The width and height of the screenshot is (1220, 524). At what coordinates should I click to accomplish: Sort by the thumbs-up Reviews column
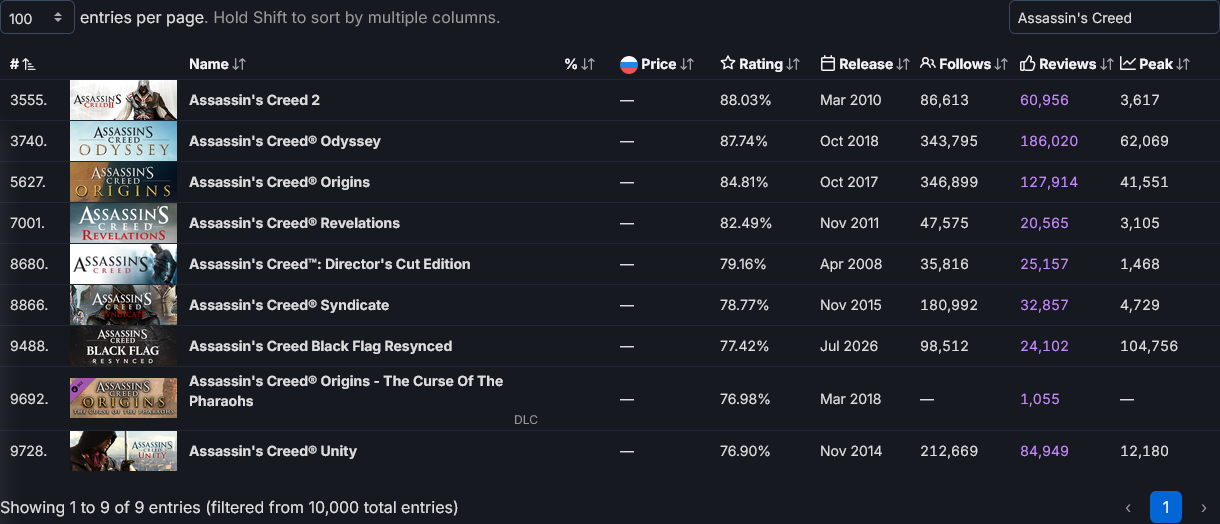click(x=1066, y=64)
